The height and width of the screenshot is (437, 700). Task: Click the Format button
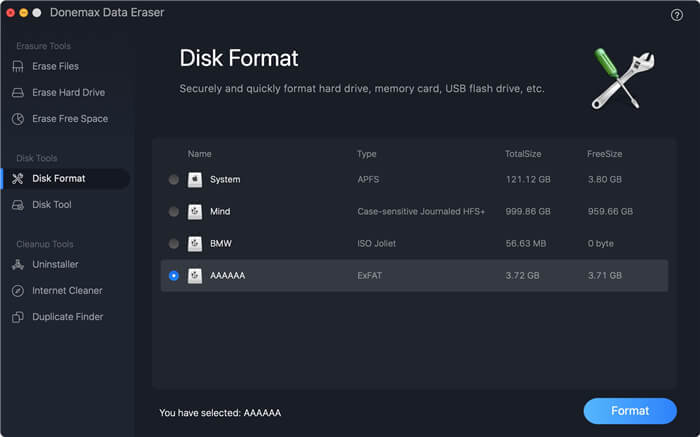(x=630, y=411)
